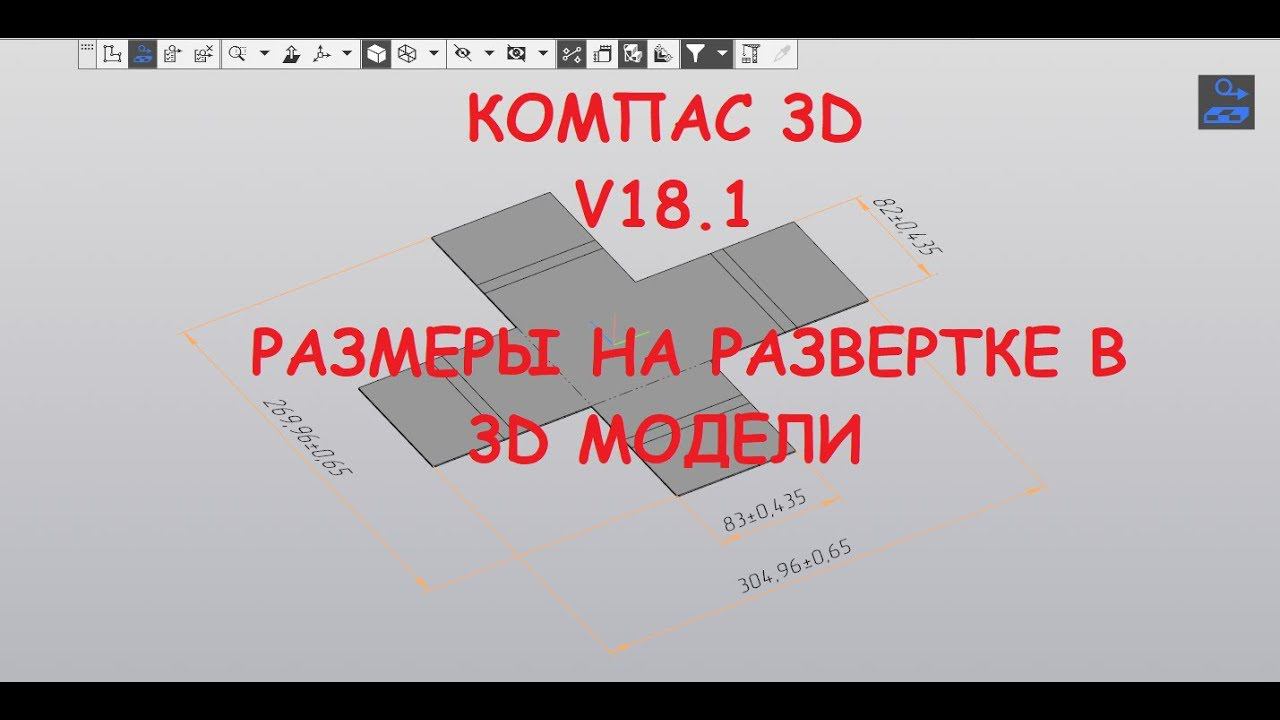Screen dimensions: 1280x720
Task: Toggle the selection filter funnel
Action: 695,54
